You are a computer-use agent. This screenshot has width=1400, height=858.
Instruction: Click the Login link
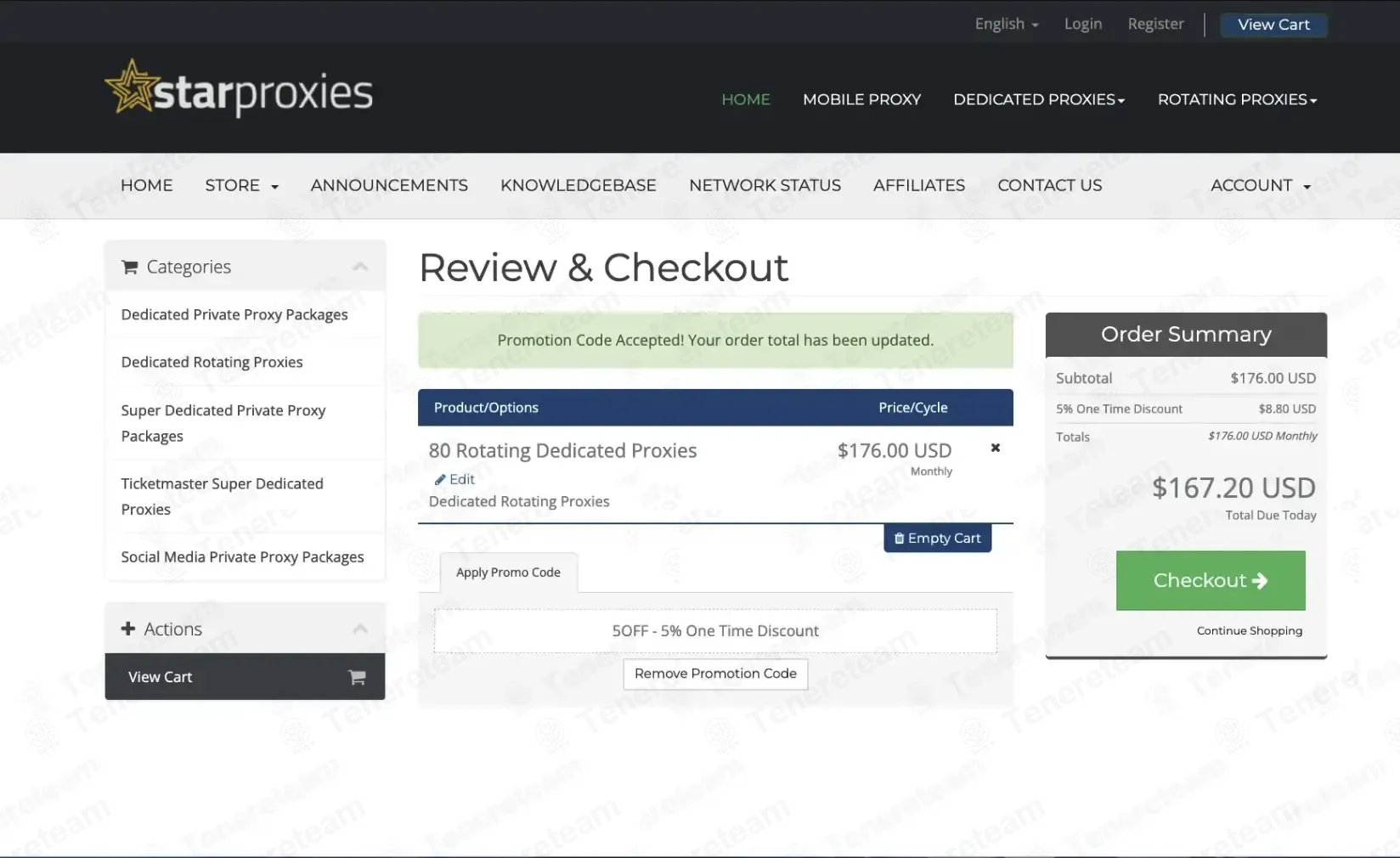tap(1083, 24)
